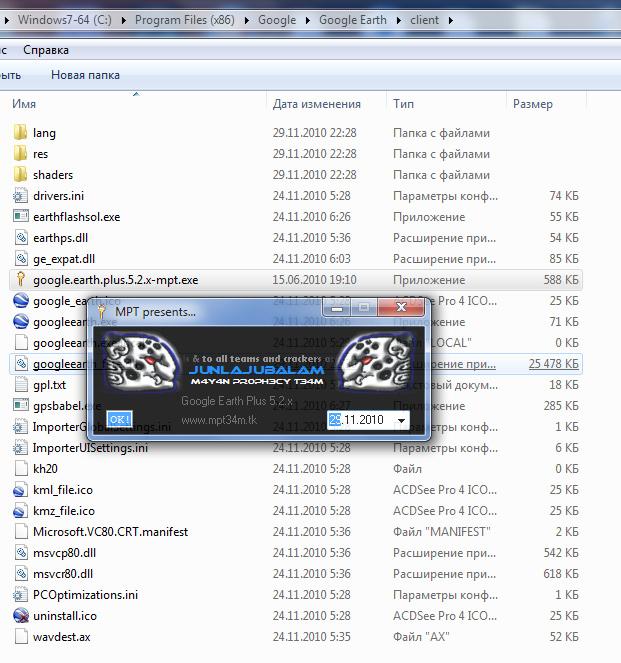This screenshot has width=621, height=663.
Task: Sort by Имя column header
Action: pyautogui.click(x=24, y=104)
